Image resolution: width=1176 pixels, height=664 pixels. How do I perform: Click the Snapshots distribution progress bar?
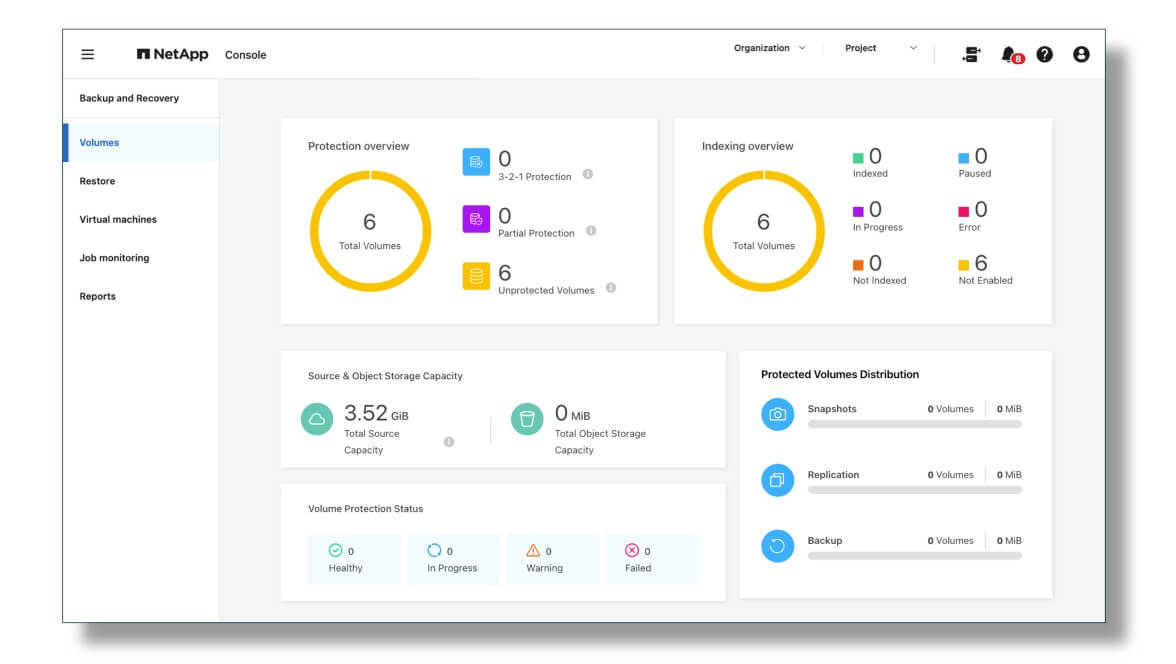click(x=914, y=424)
